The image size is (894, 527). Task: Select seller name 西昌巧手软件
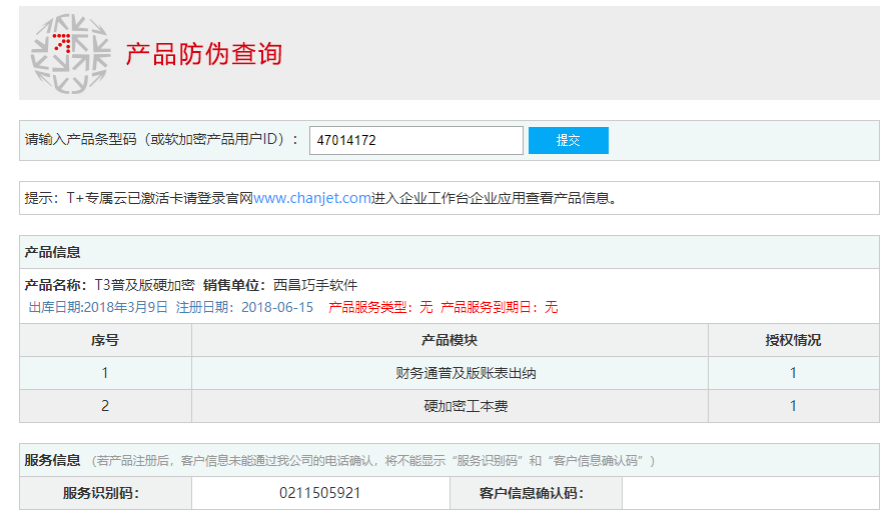tap(315, 285)
